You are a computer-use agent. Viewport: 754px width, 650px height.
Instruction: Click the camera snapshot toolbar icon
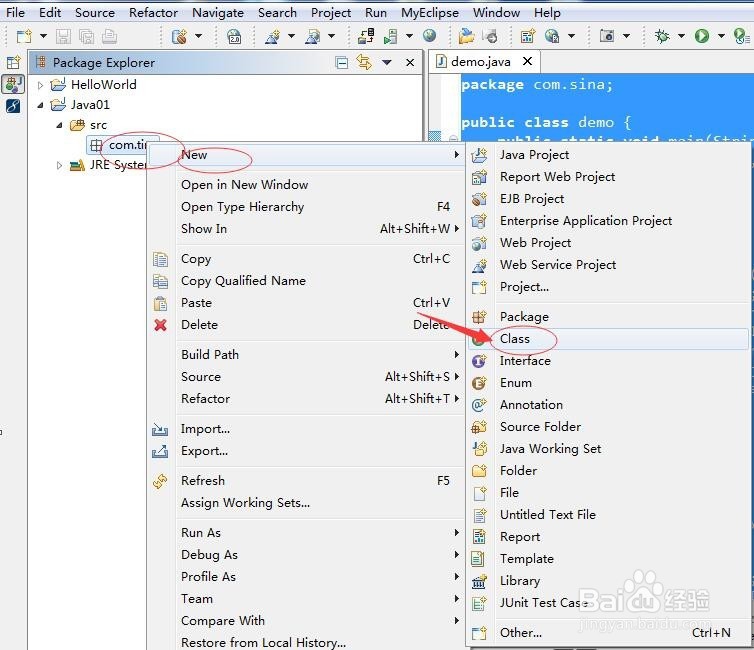pyautogui.click(x=606, y=36)
